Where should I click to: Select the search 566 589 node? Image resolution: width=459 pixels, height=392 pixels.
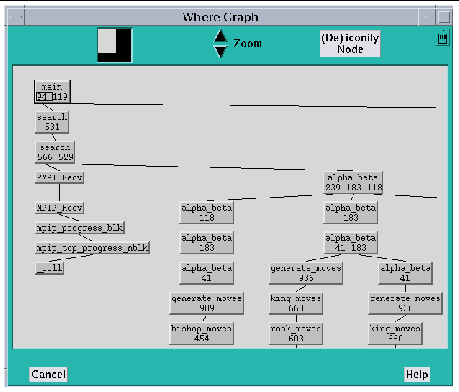[x=55, y=152]
